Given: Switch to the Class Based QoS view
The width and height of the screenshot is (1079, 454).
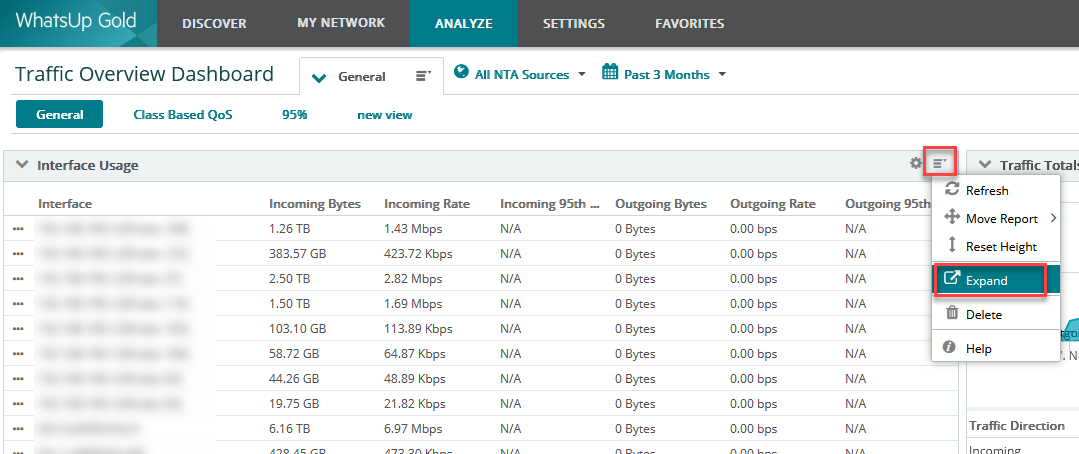Looking at the screenshot, I should [183, 115].
